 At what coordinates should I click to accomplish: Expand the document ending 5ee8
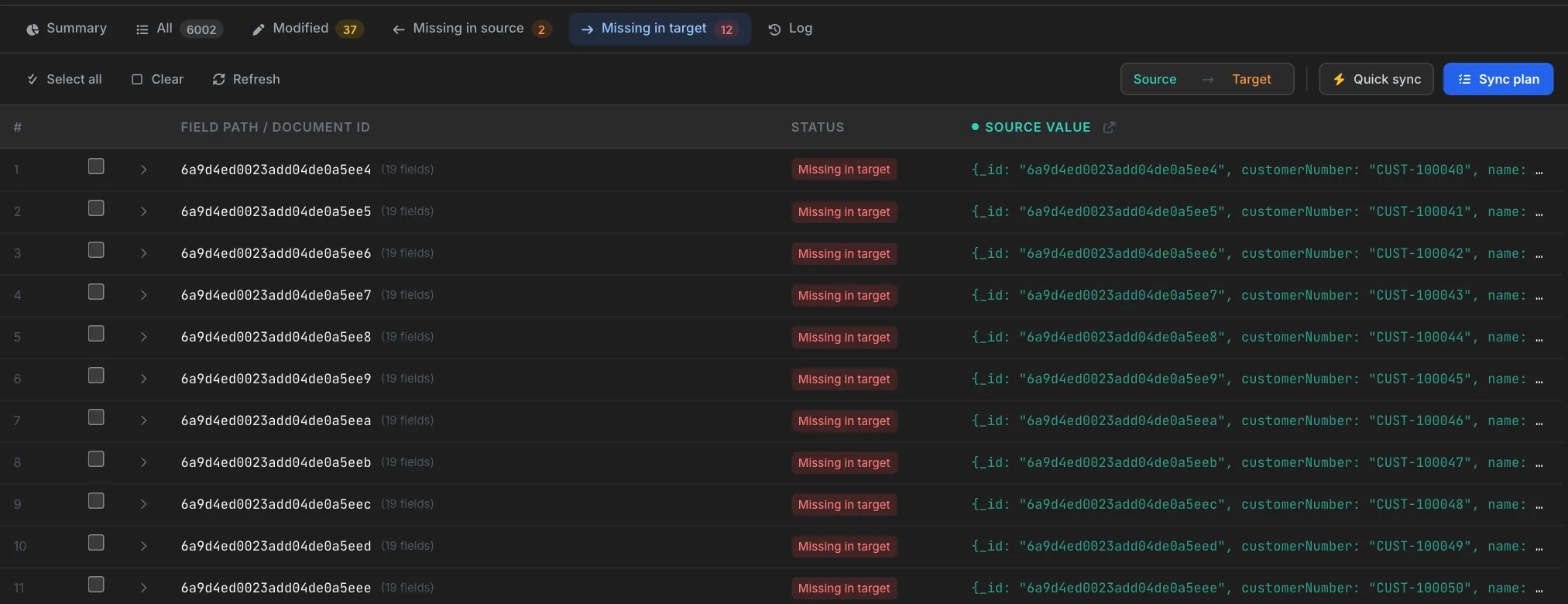coord(143,337)
